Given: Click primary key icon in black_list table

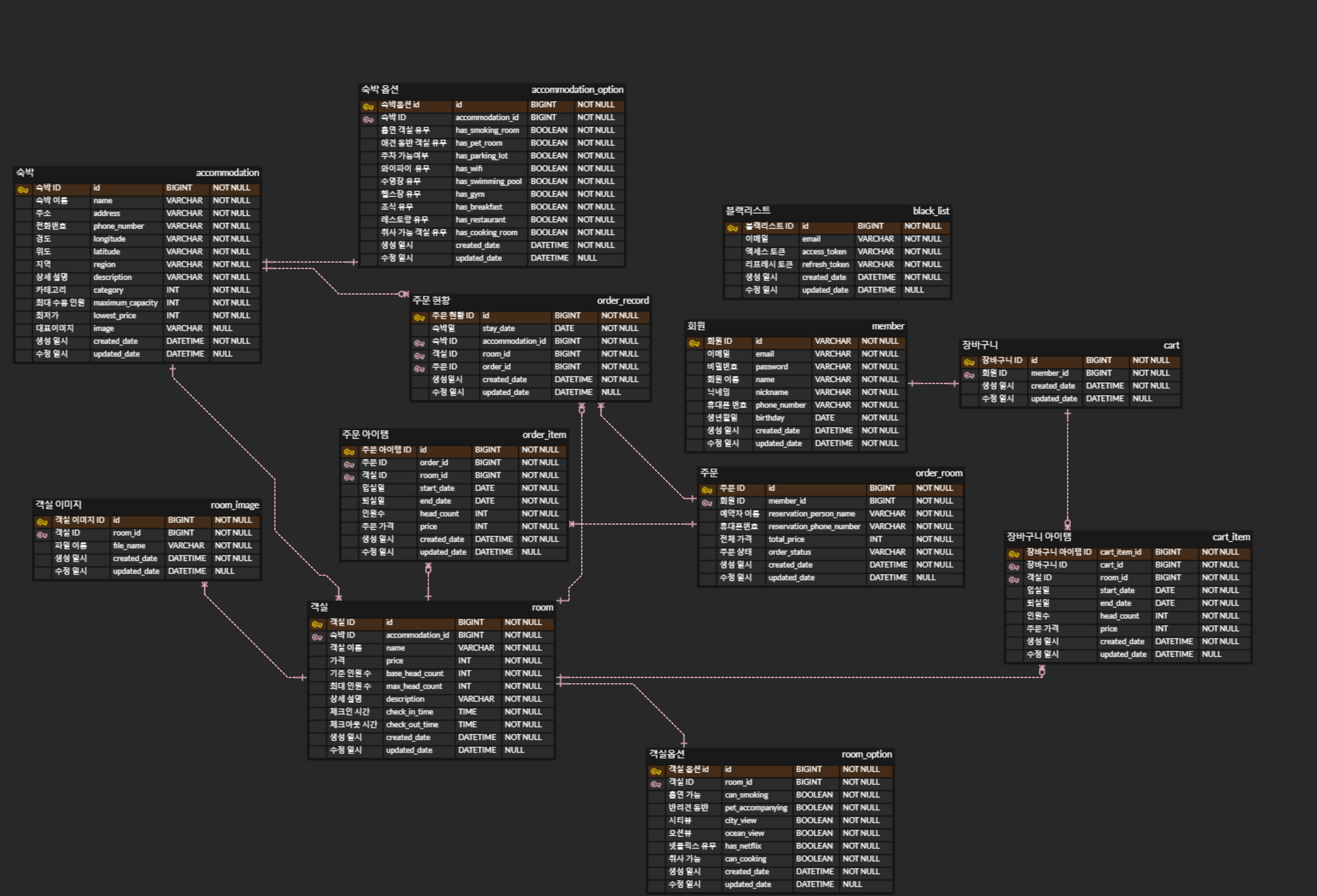Looking at the screenshot, I should click(x=733, y=228).
